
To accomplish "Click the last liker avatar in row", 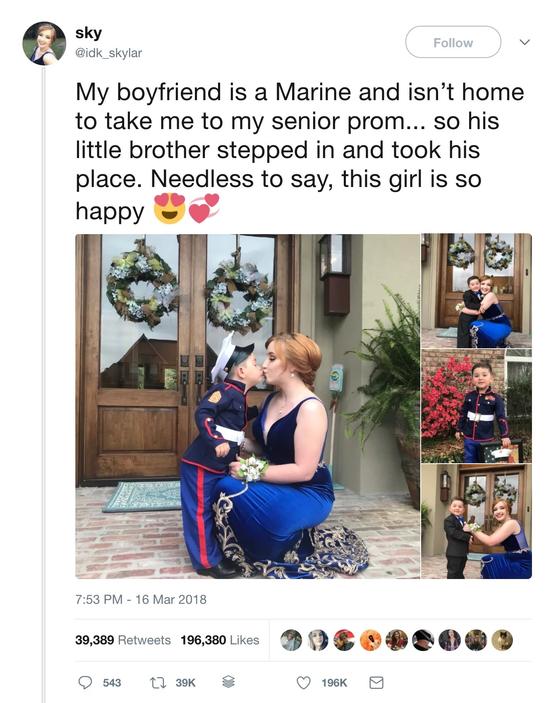I will [x=502, y=640].
